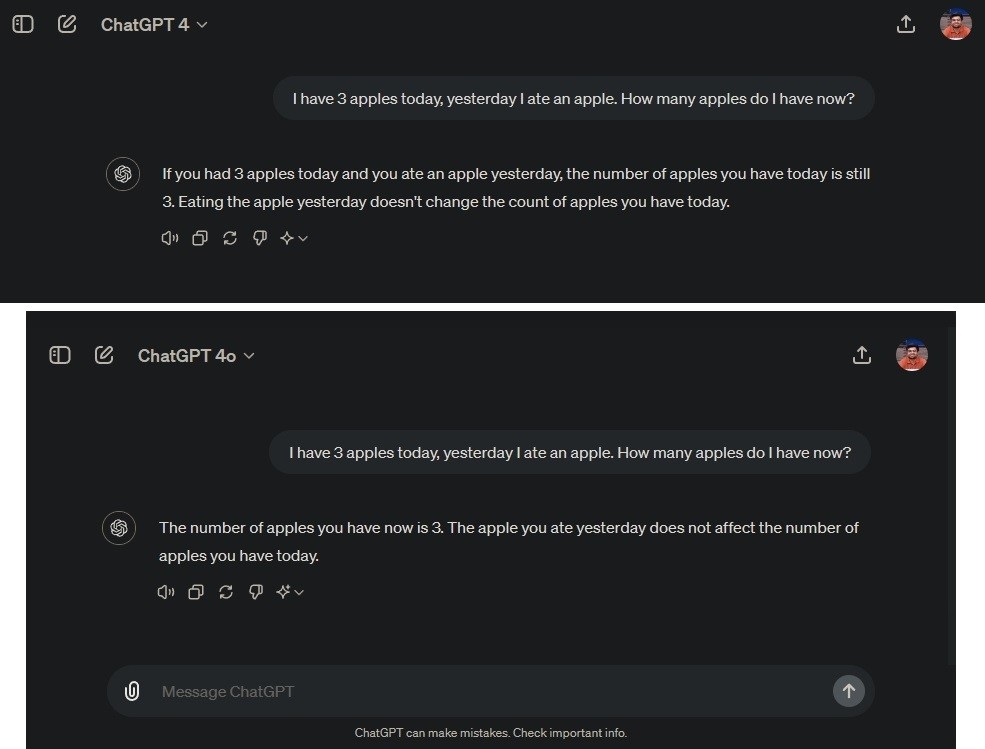Expand change model sparkle menu in ChatGPT 4
The height and width of the screenshot is (749, 985).
pos(293,238)
